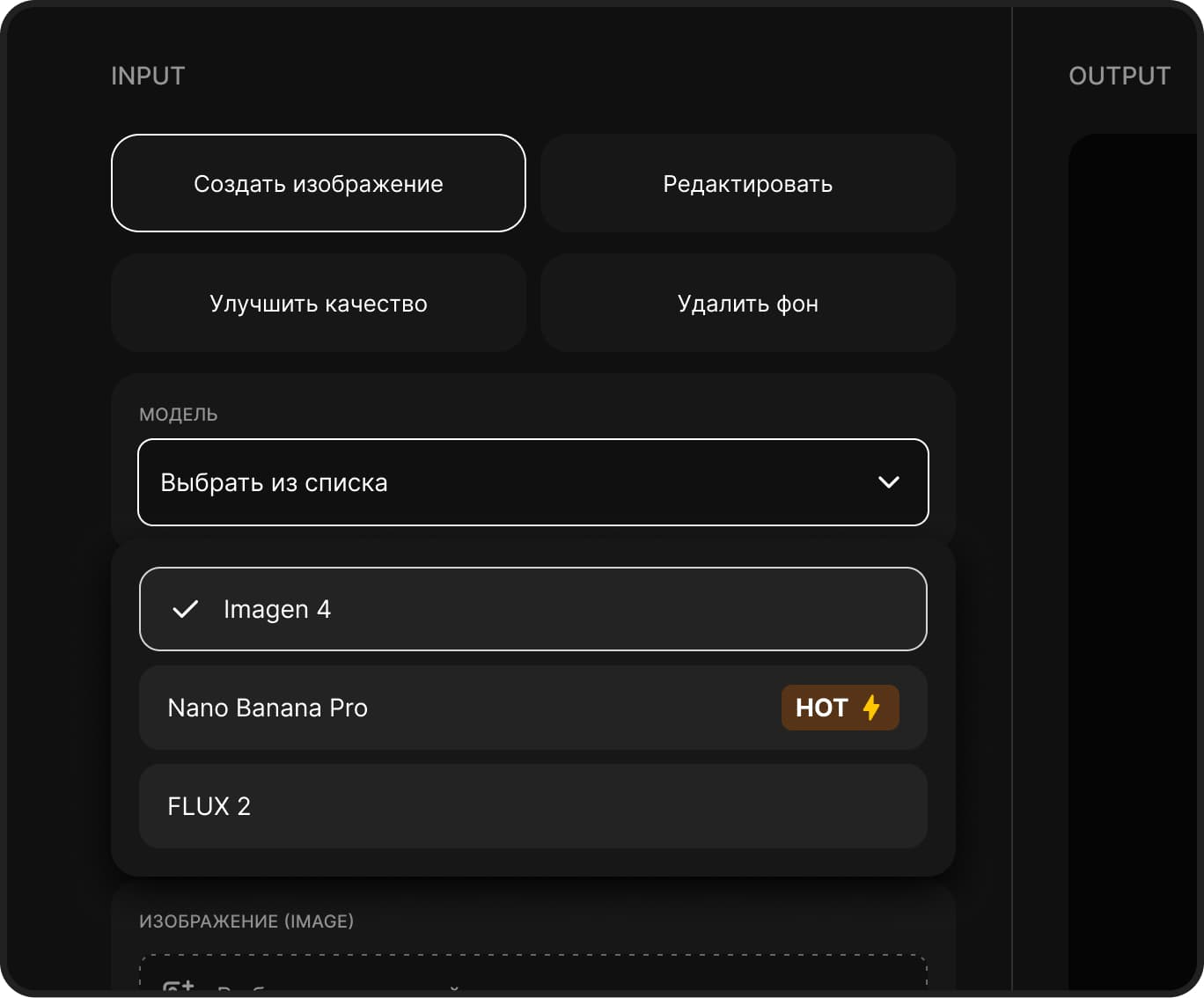Collapse the model list via chevron arrow
This screenshot has height=998, width=1204.
click(x=889, y=482)
